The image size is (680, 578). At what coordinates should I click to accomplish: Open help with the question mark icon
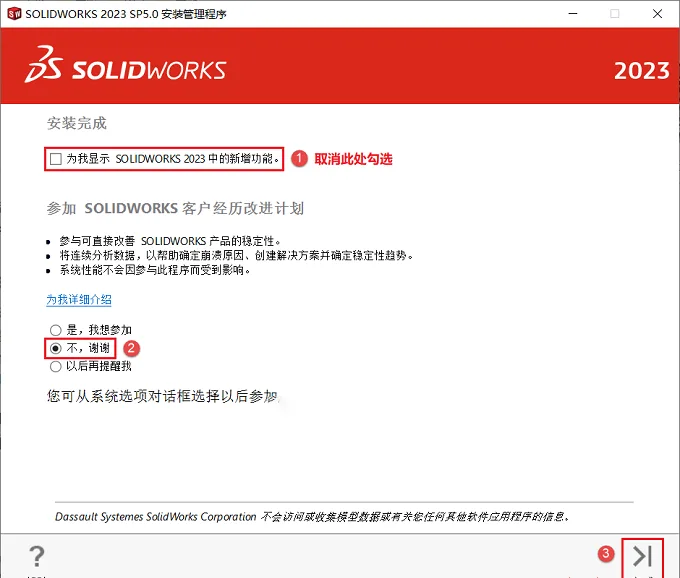pyautogui.click(x=37, y=556)
